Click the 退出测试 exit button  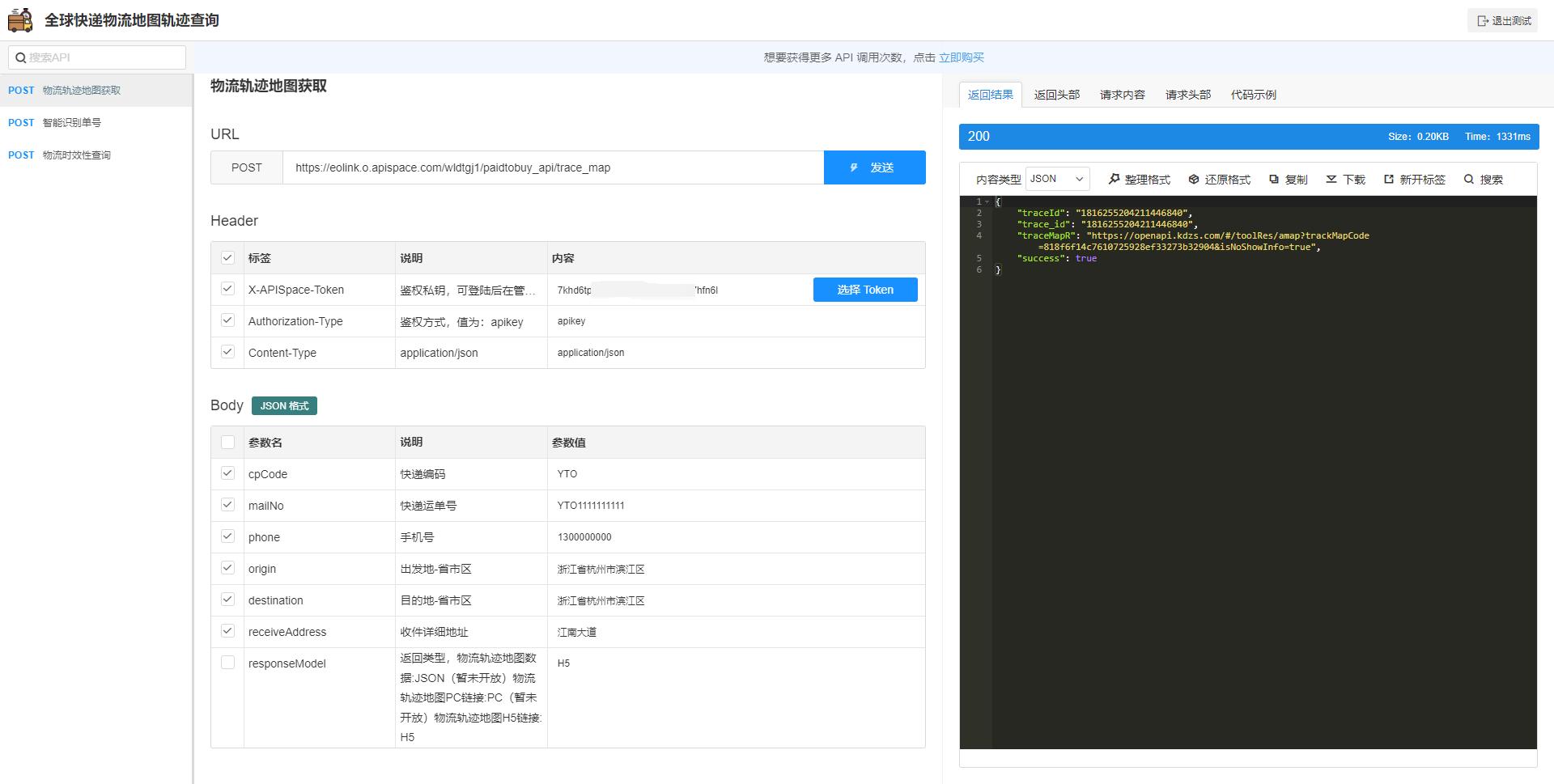[1503, 19]
